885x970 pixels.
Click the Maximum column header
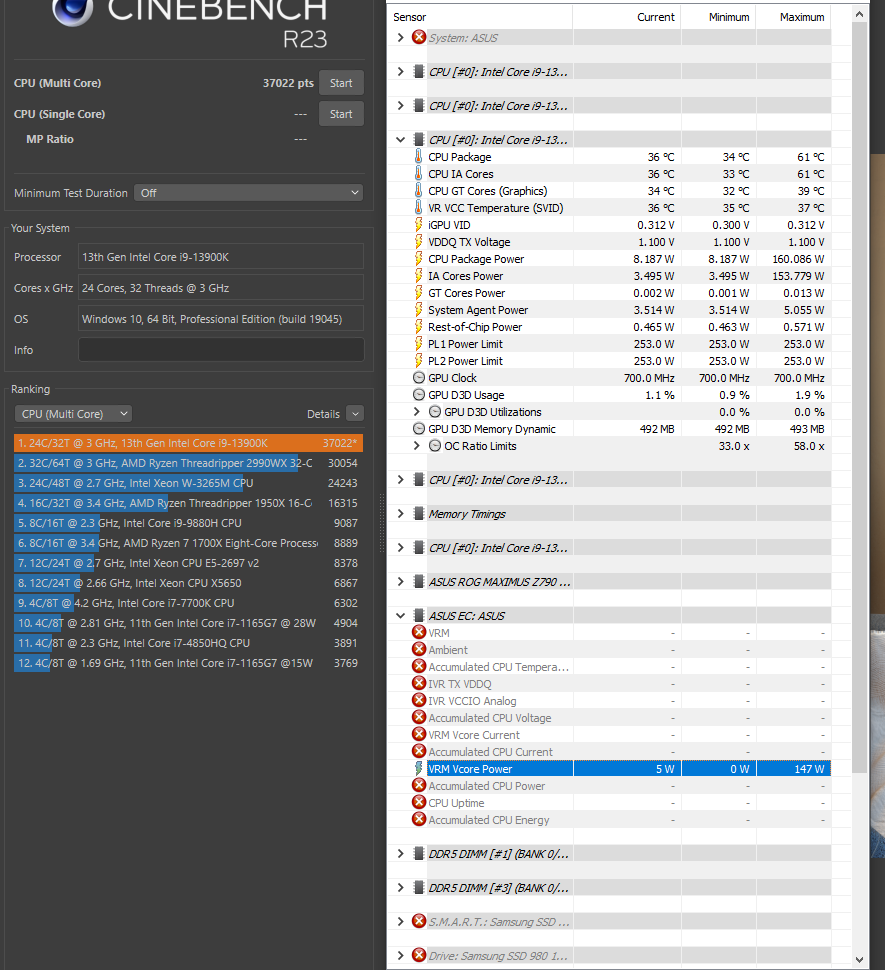(x=793, y=17)
